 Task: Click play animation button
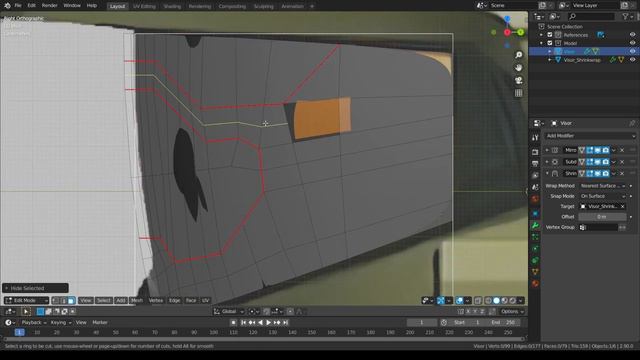pos(269,322)
